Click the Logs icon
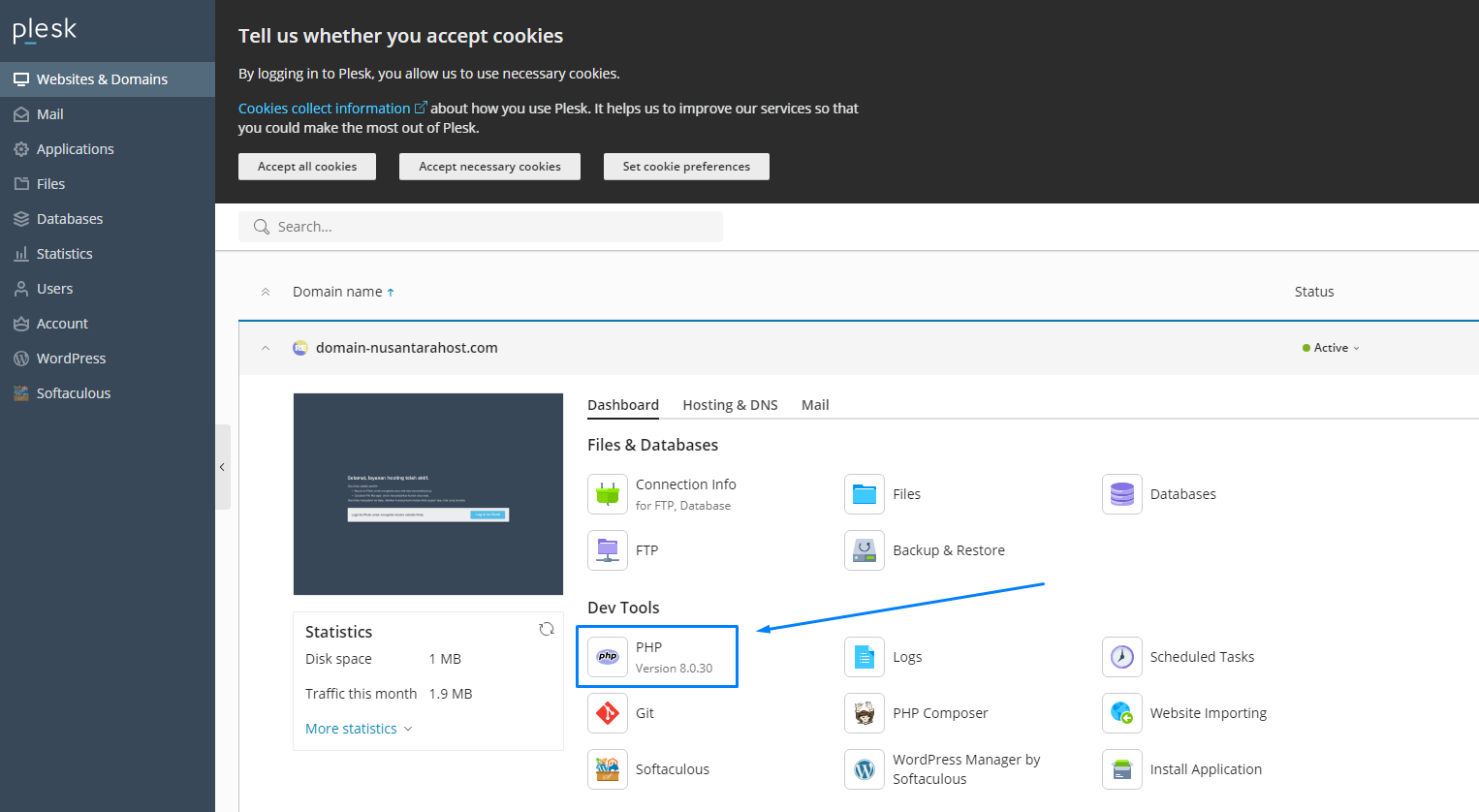The height and width of the screenshot is (812, 1479). point(864,657)
